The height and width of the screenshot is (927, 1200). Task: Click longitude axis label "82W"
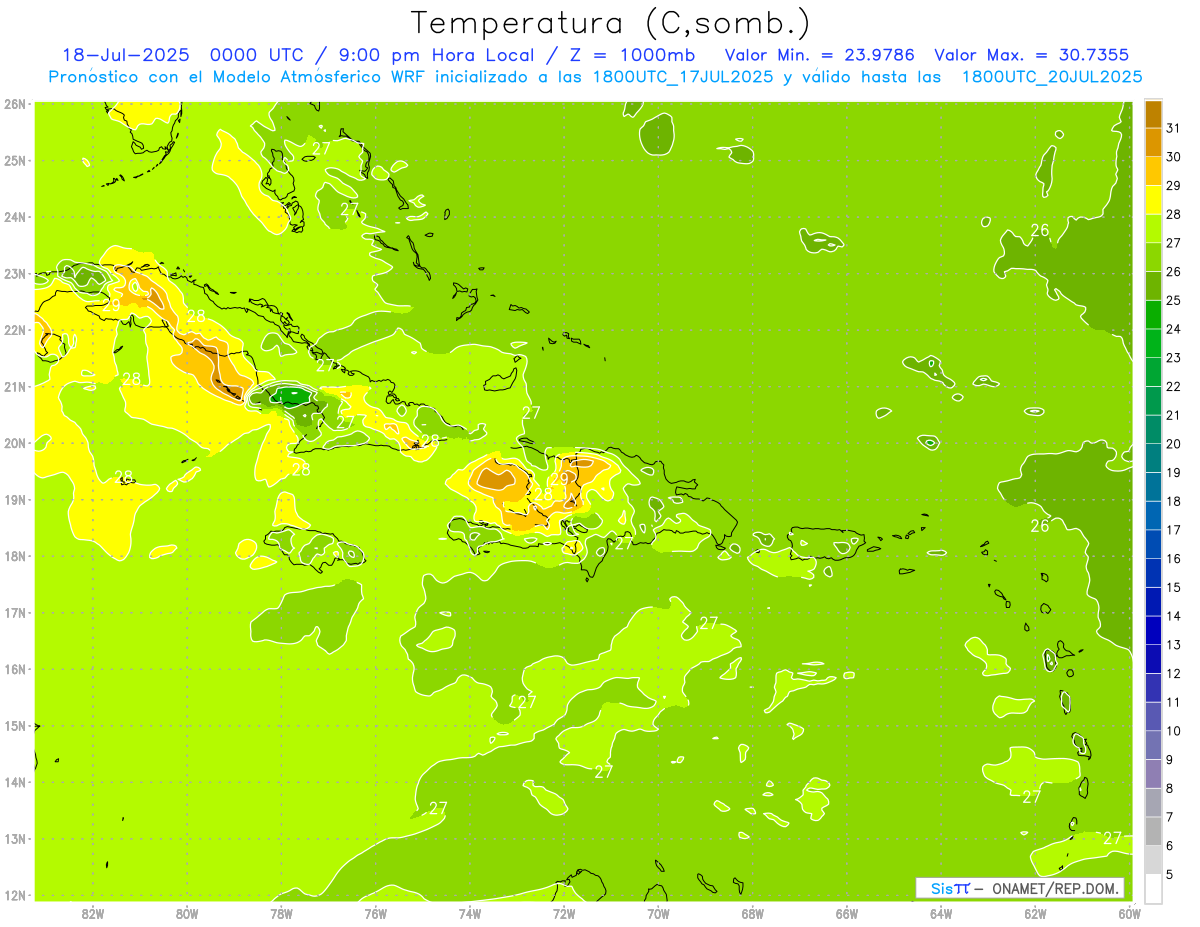[93, 913]
